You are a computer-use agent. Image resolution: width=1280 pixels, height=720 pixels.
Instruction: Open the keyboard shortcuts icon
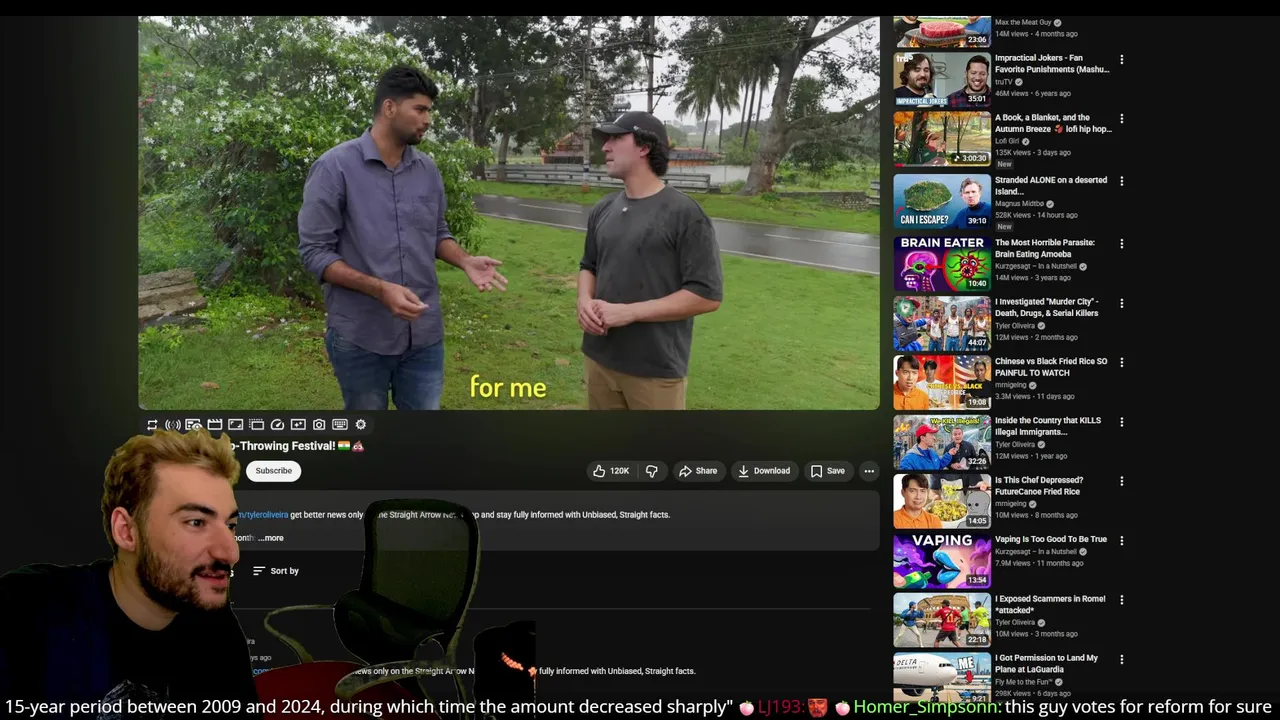(x=340, y=425)
